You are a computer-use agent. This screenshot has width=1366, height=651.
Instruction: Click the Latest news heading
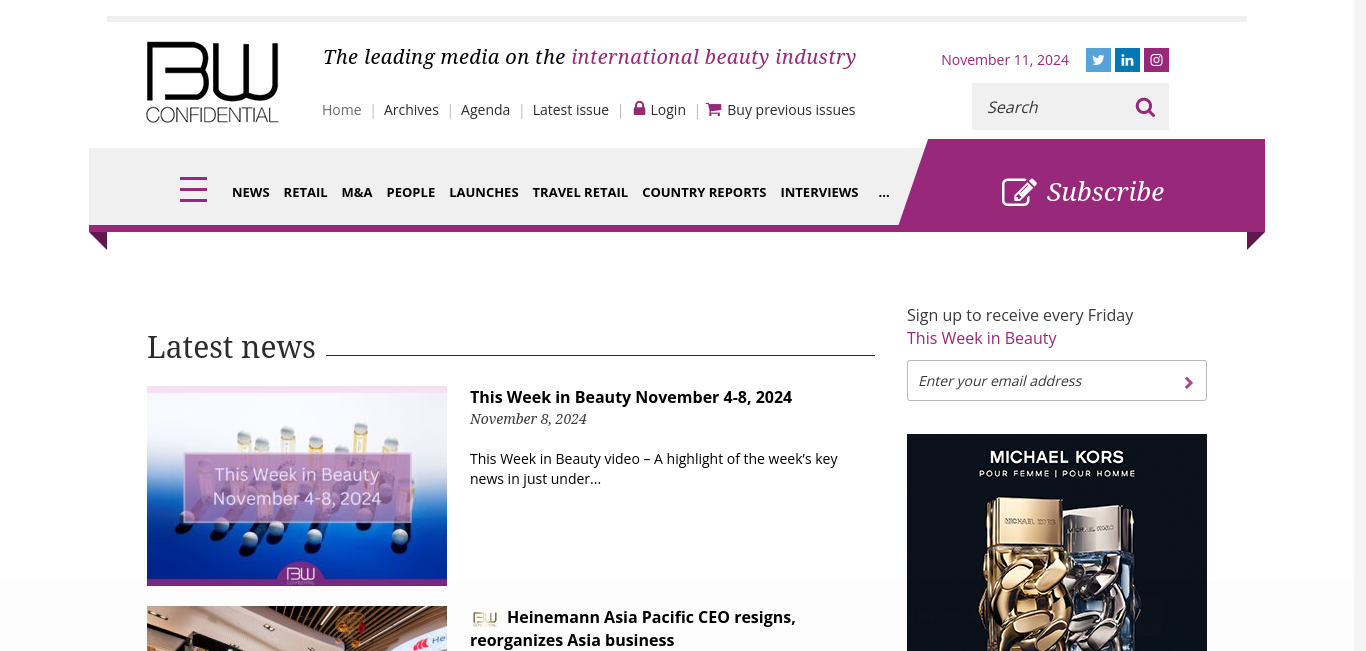[231, 347]
